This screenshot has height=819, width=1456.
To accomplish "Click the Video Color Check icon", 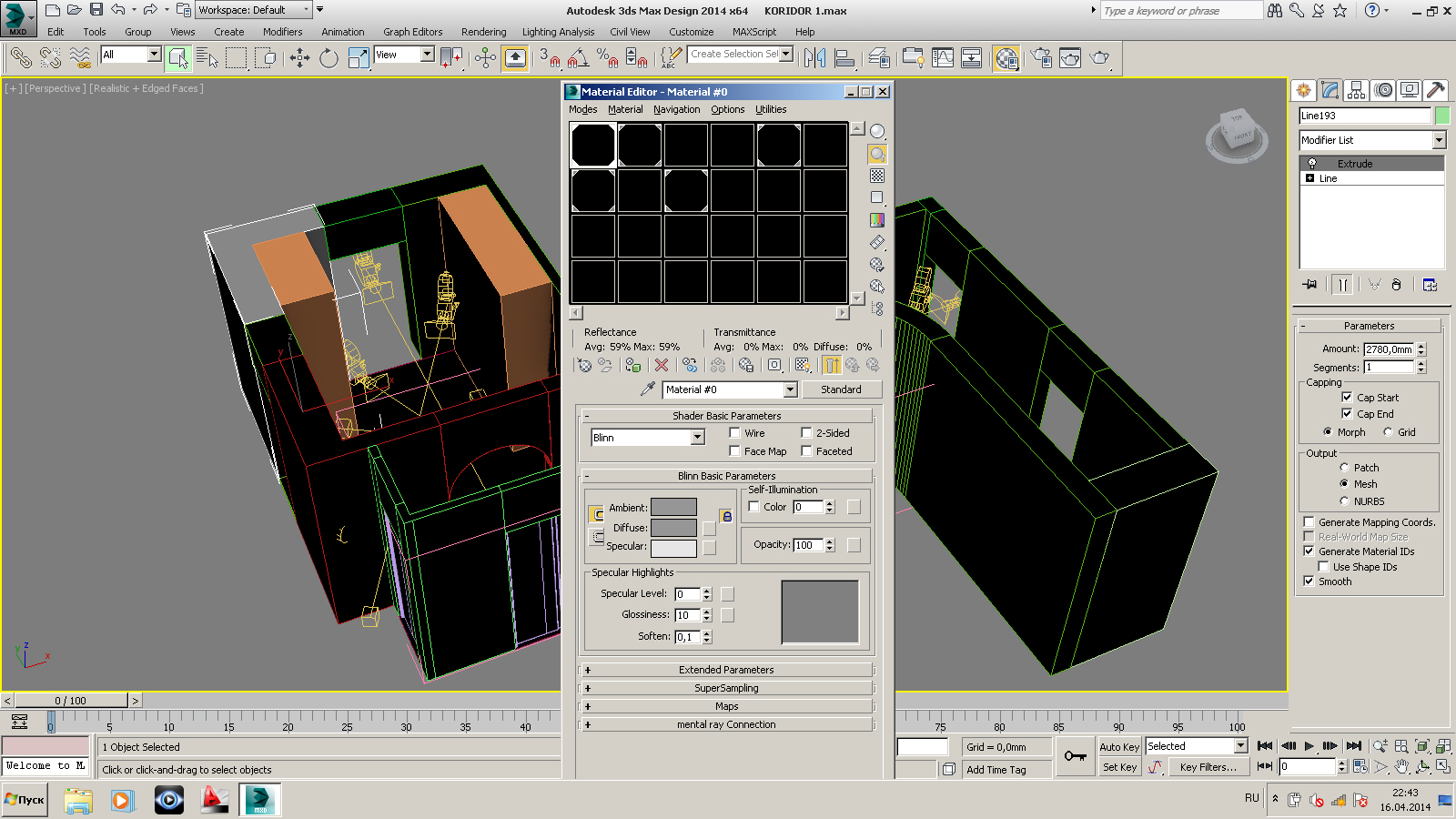I will pyautogui.click(x=877, y=219).
